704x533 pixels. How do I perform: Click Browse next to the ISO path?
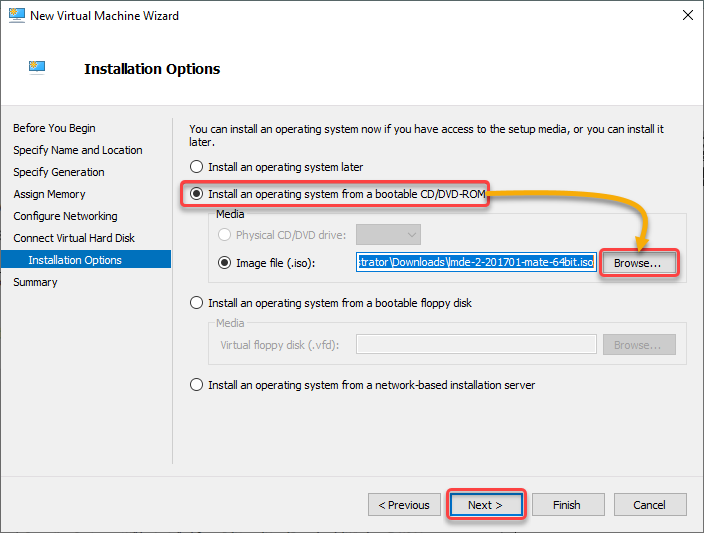tap(638, 263)
